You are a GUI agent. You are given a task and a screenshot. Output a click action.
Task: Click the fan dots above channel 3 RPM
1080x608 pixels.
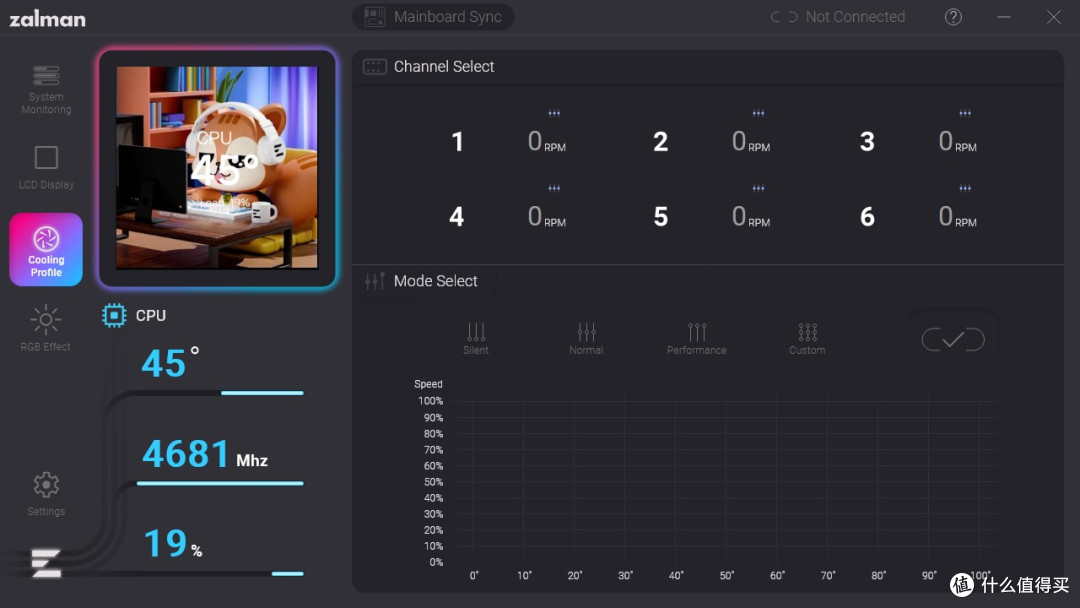click(x=965, y=113)
